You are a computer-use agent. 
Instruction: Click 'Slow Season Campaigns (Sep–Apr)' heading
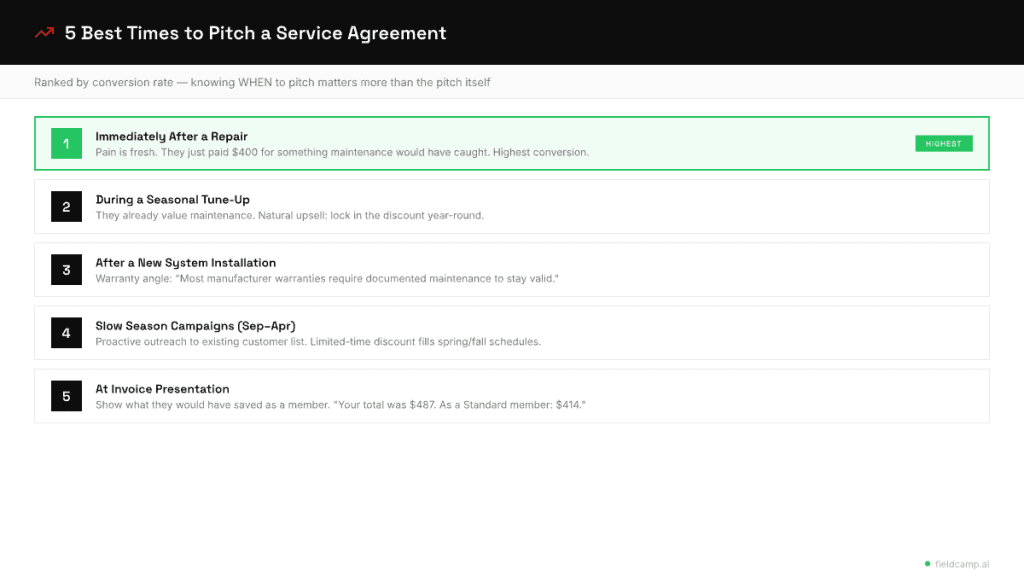(195, 325)
